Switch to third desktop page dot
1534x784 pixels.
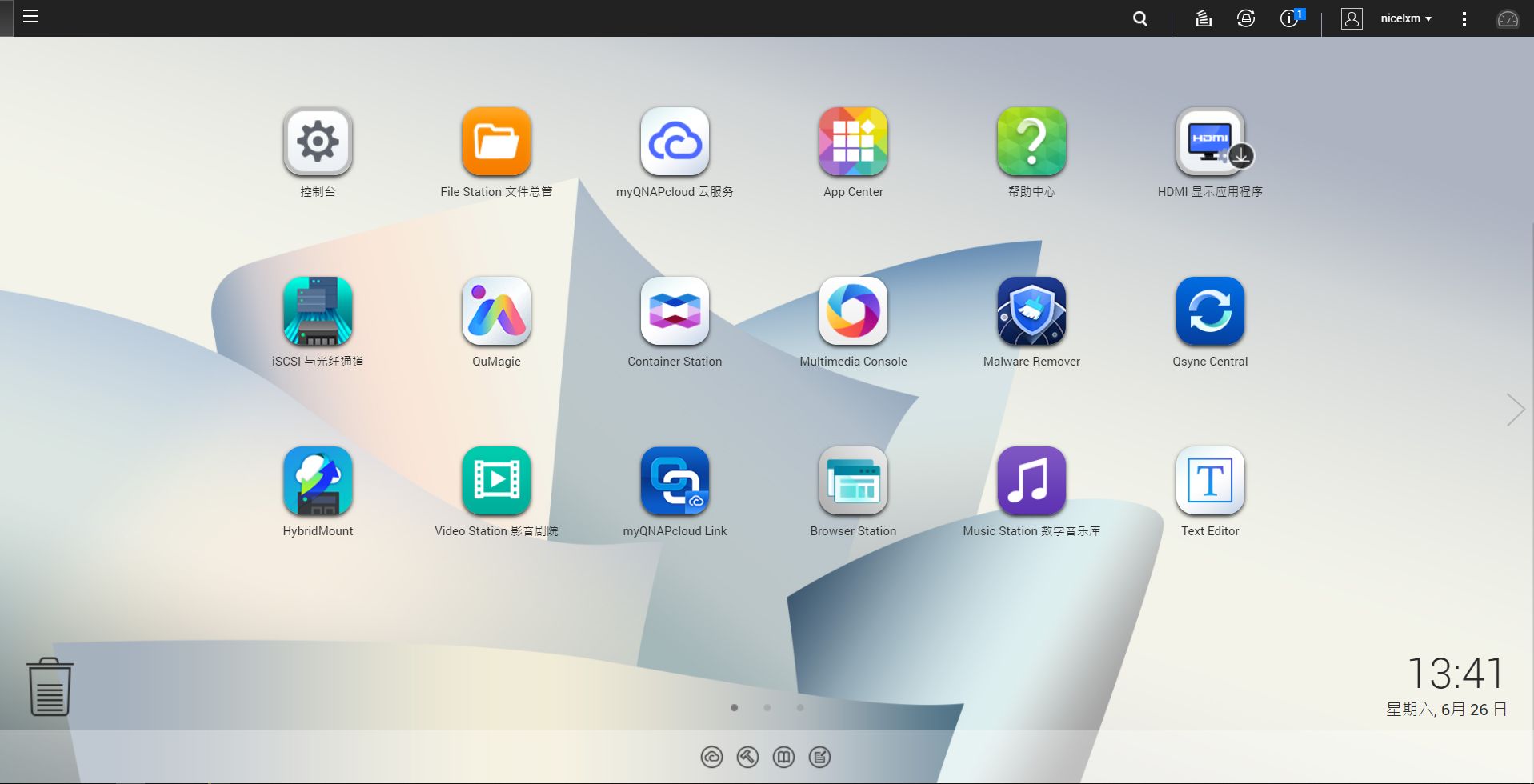[x=799, y=707]
